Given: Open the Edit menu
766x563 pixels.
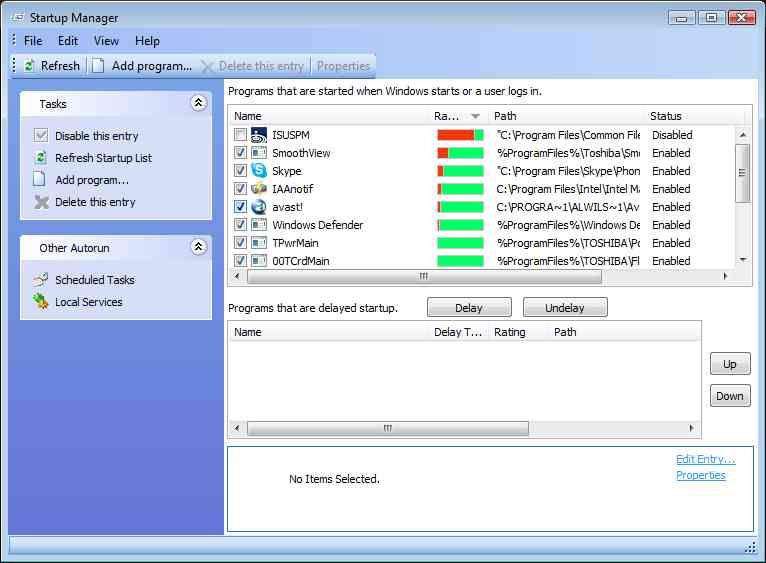Looking at the screenshot, I should click(68, 41).
